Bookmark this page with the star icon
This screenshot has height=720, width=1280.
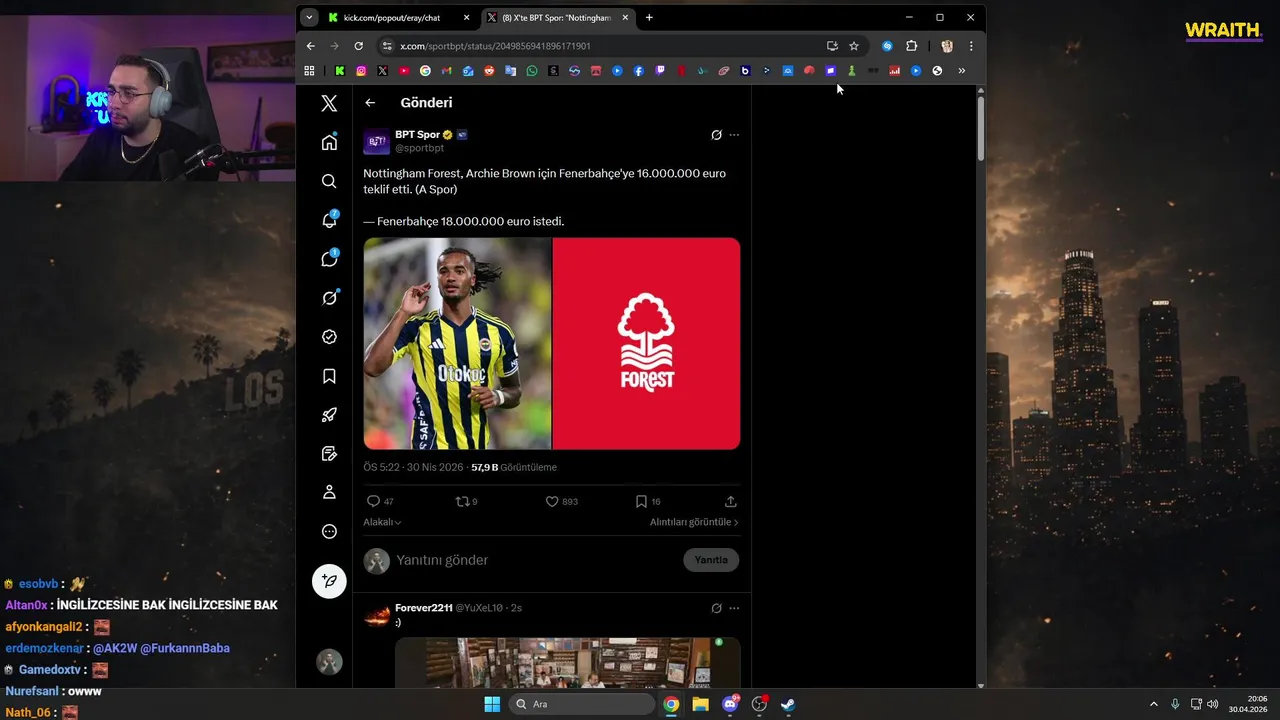click(x=854, y=46)
